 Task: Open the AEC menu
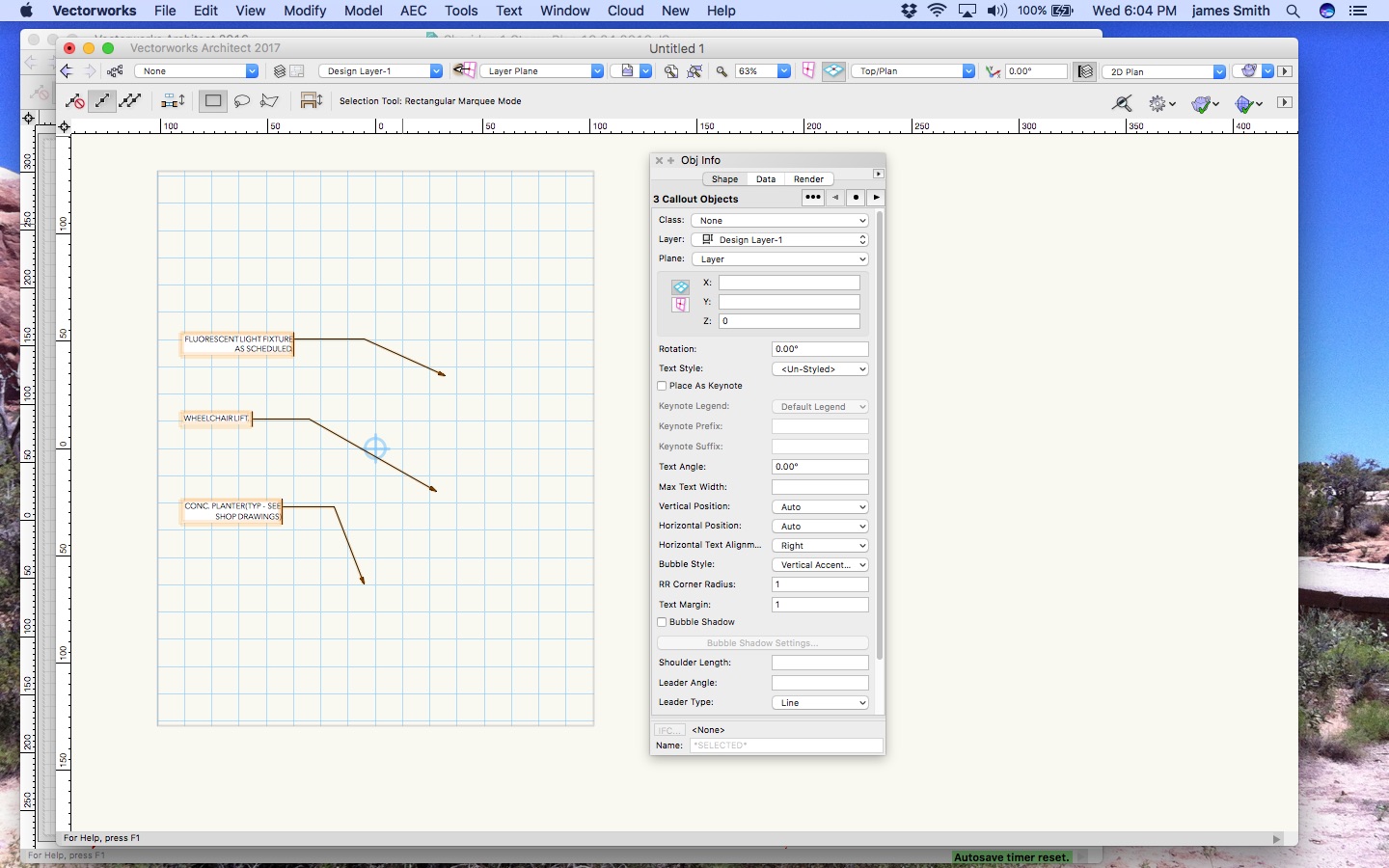(x=413, y=11)
